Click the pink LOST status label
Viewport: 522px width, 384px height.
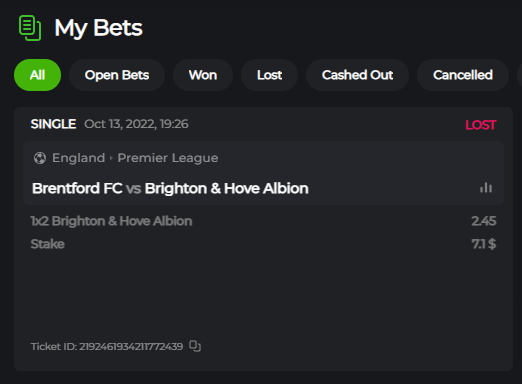481,125
